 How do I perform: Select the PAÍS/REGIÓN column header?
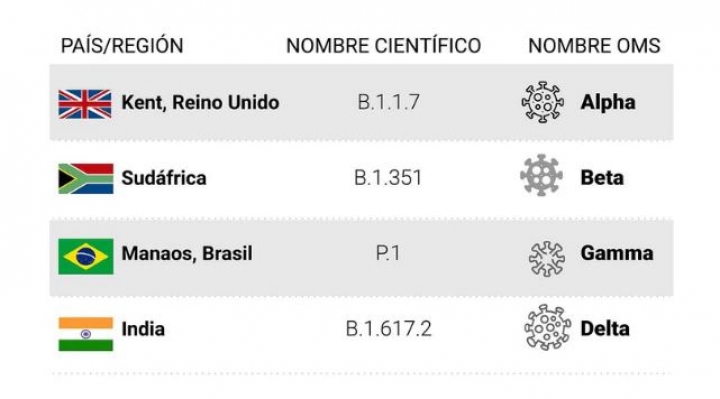[x=122, y=45]
